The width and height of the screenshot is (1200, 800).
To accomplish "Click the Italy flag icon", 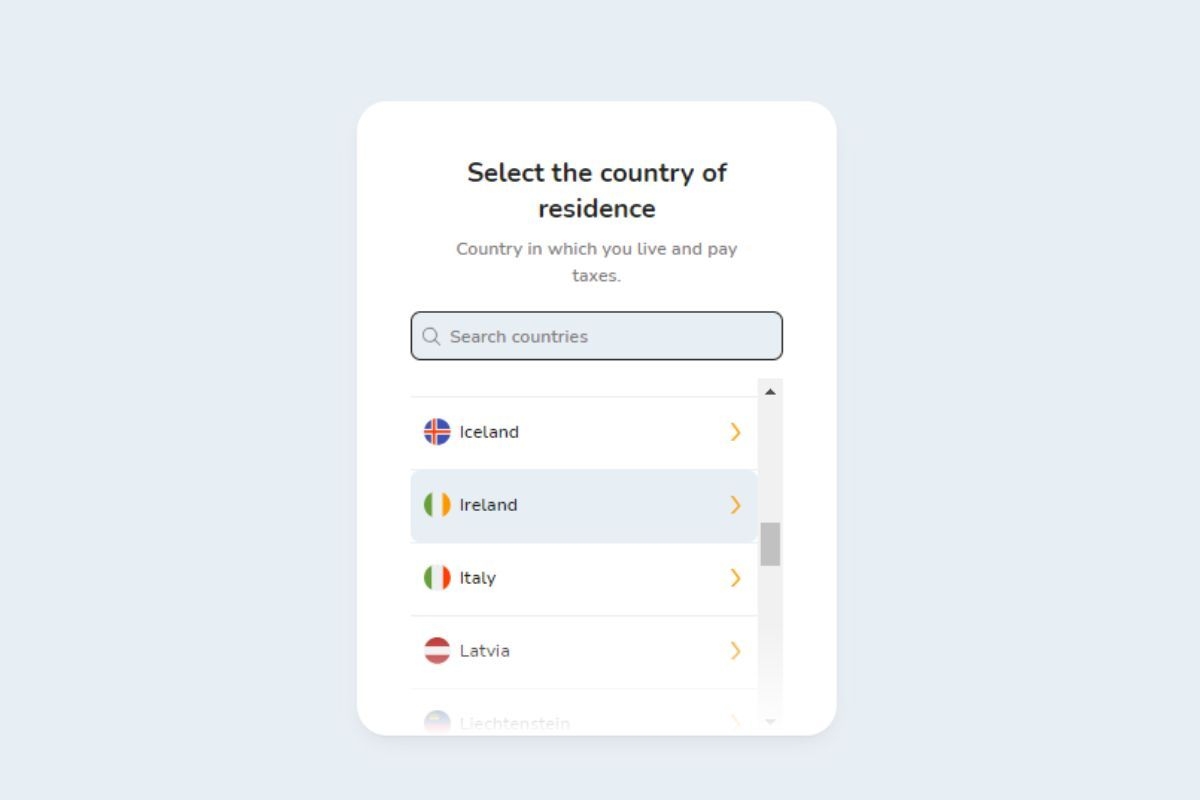I will point(437,578).
